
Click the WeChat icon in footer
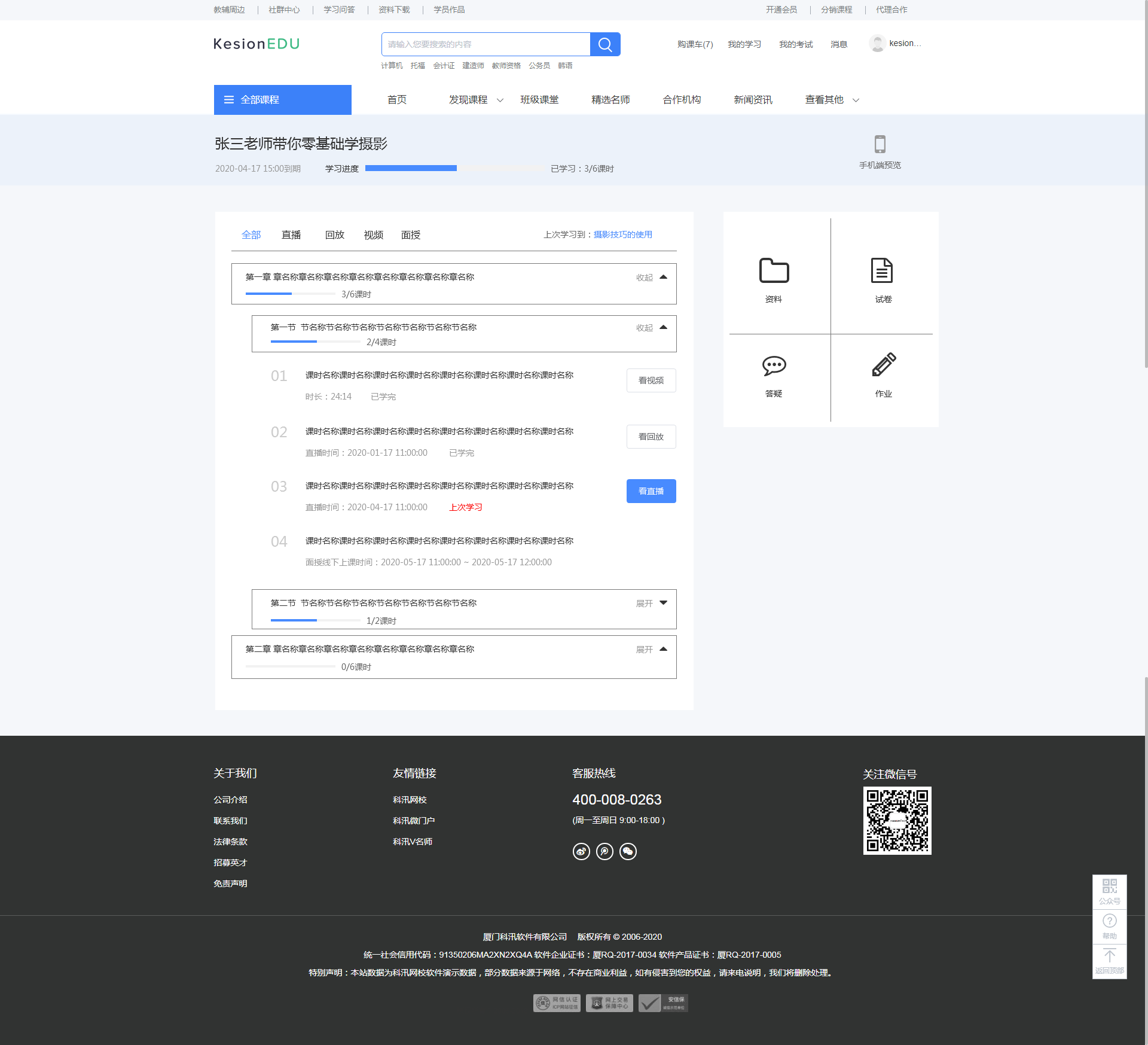pos(628,851)
